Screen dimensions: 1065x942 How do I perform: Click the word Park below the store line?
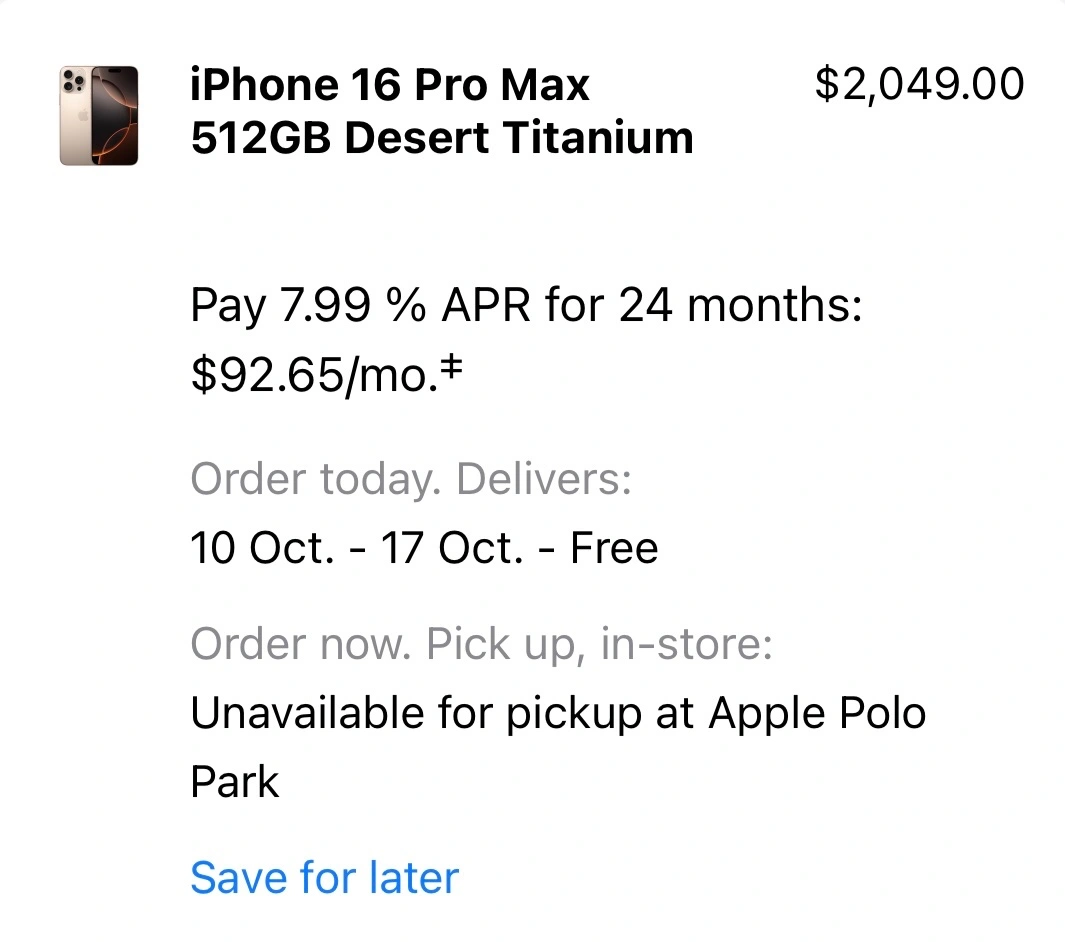235,782
